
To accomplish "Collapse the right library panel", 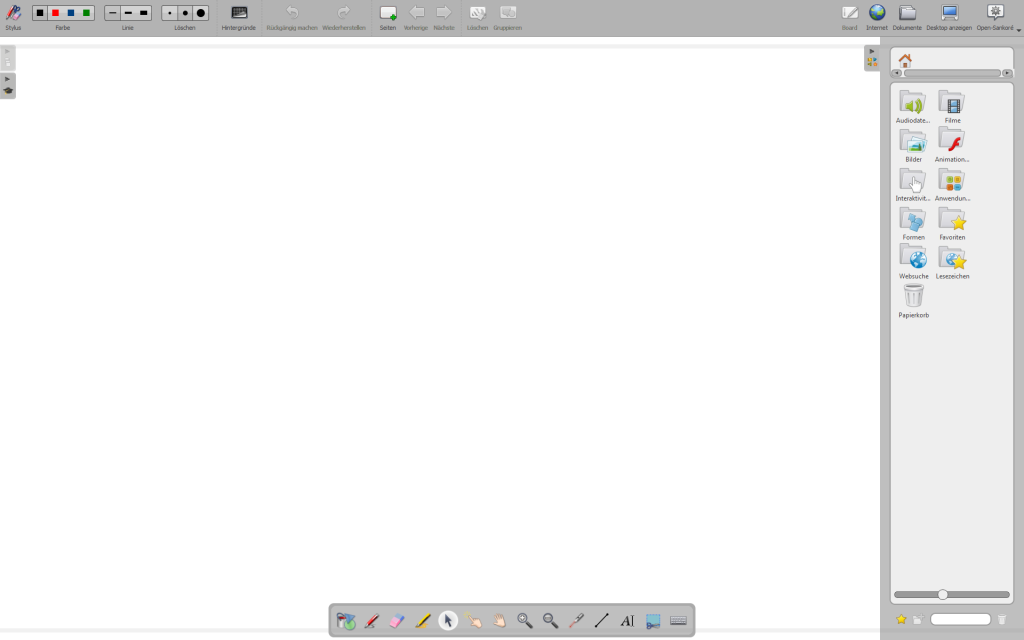I will pos(872,51).
